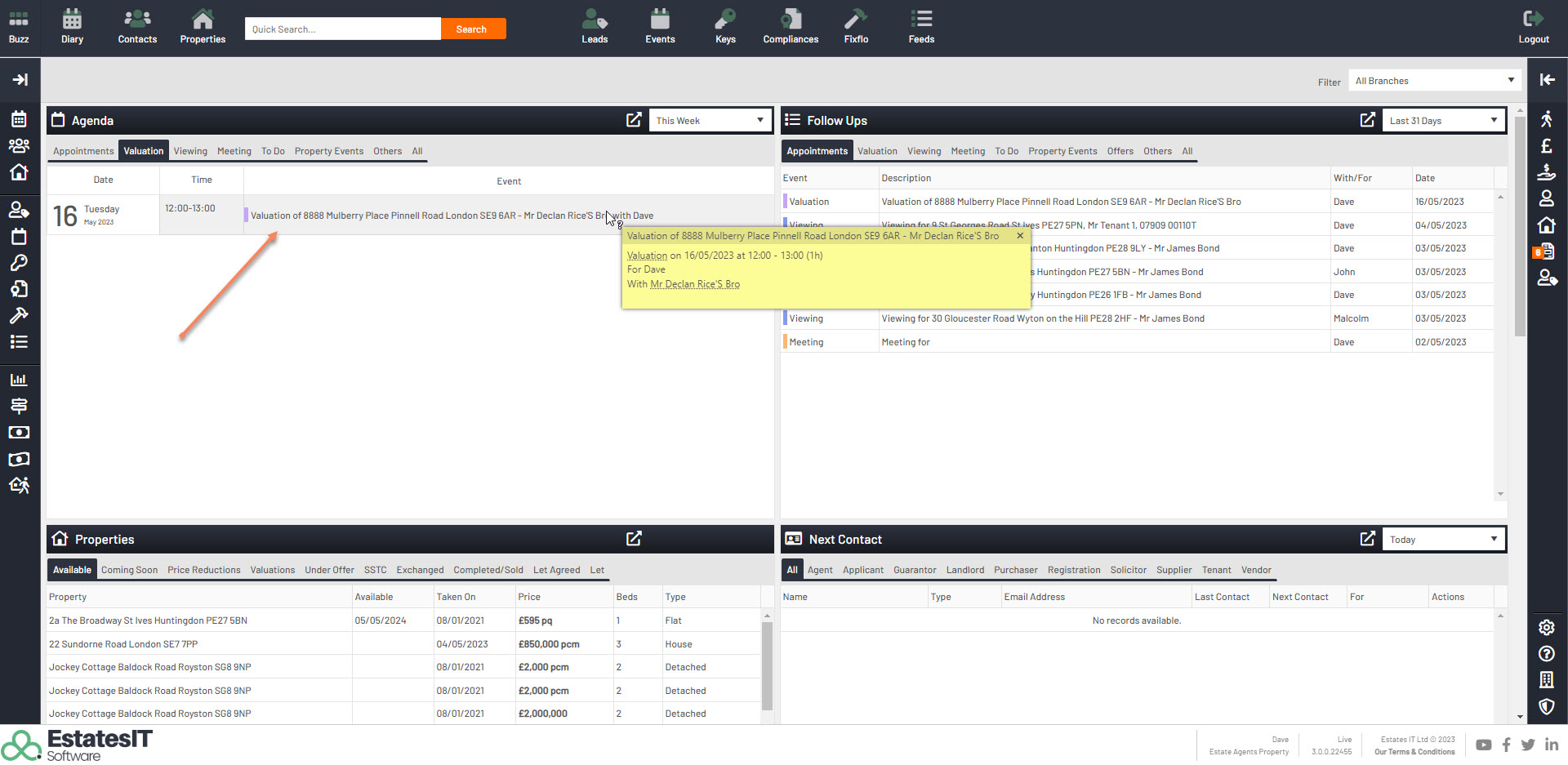Select the Under Offer properties tab
1568x765 pixels.
tap(329, 570)
